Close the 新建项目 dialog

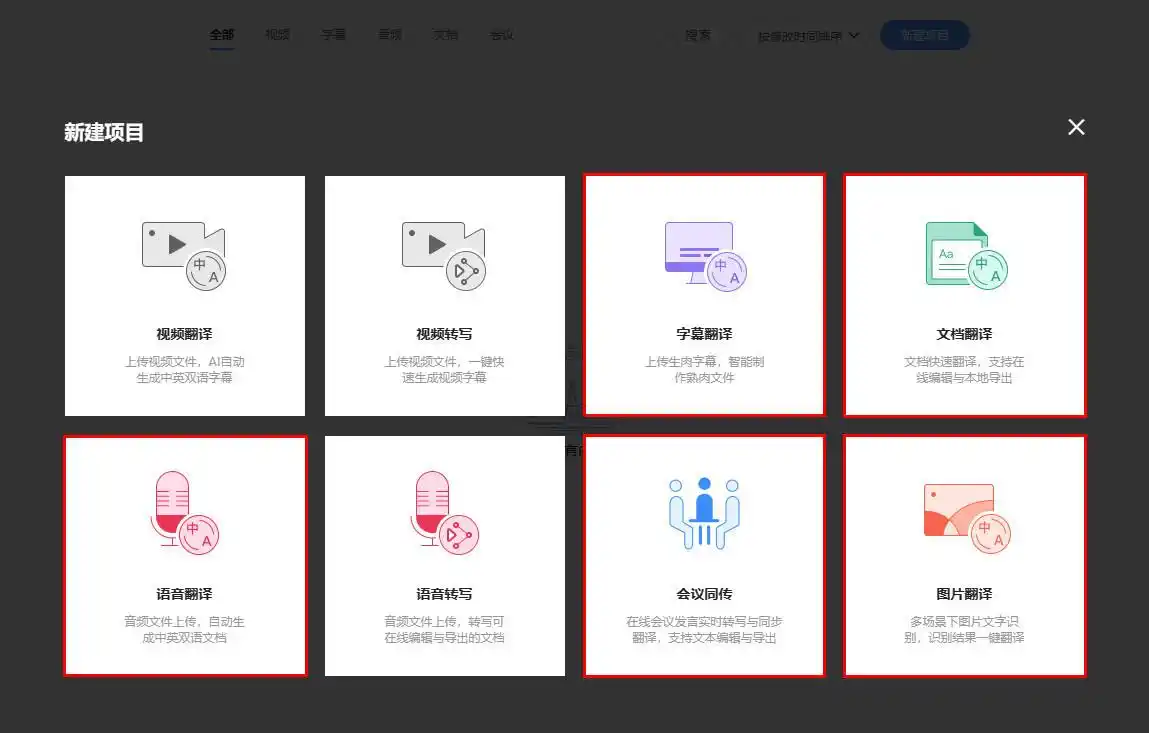[x=1076, y=128]
